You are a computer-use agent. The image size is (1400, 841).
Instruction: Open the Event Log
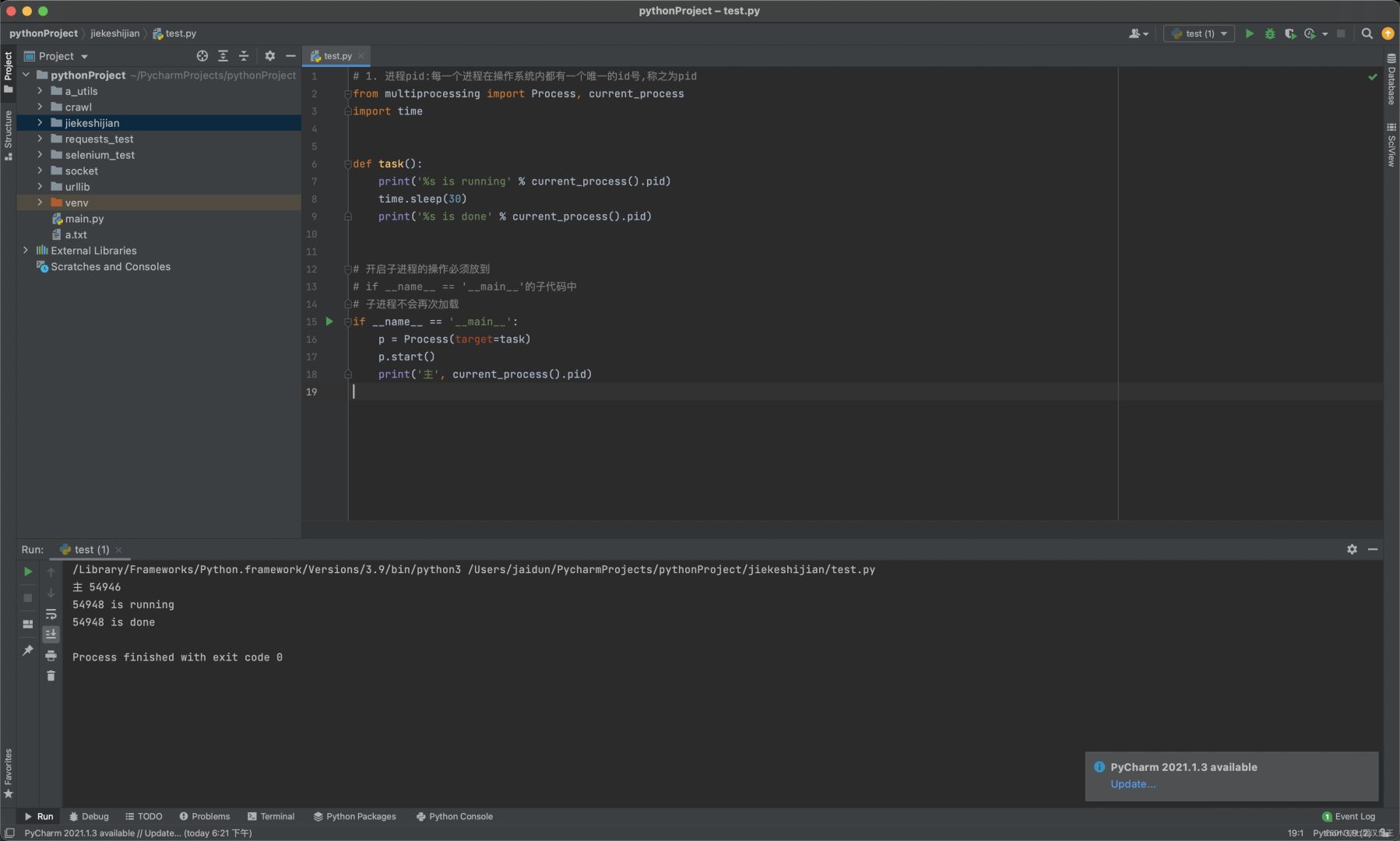(x=1349, y=816)
